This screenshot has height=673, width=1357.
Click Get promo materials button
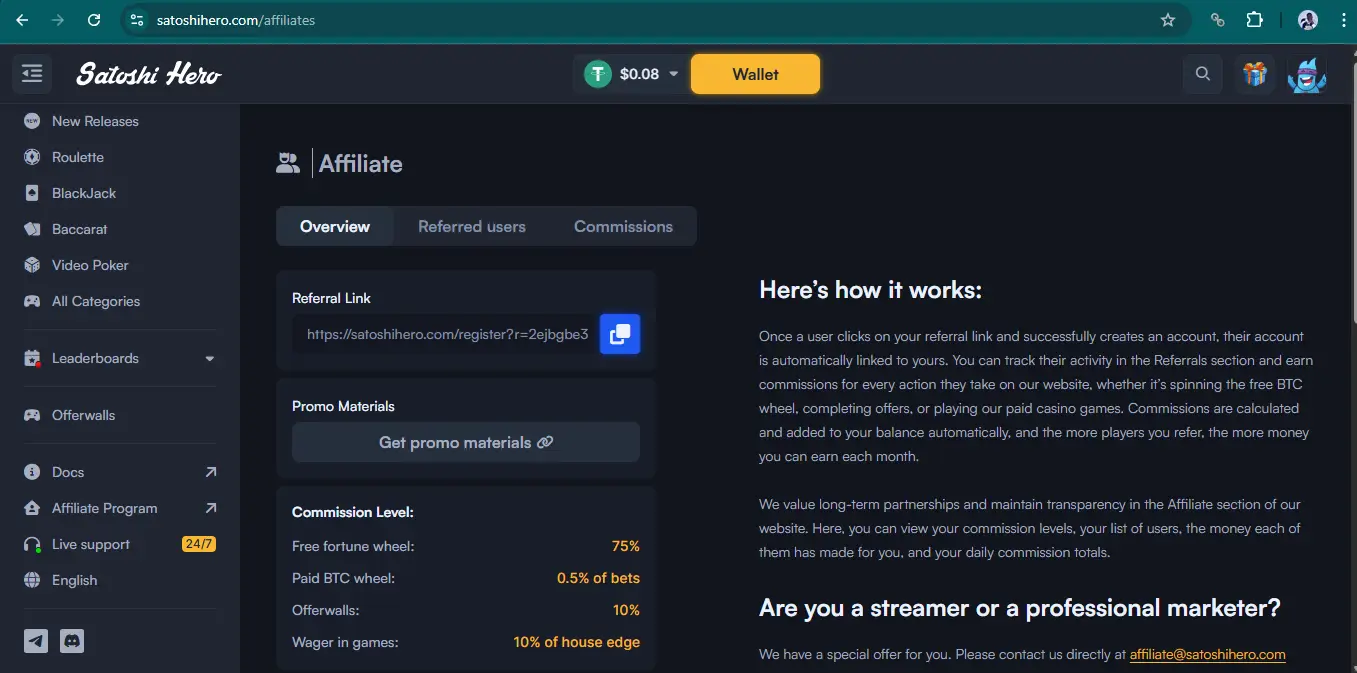click(465, 442)
